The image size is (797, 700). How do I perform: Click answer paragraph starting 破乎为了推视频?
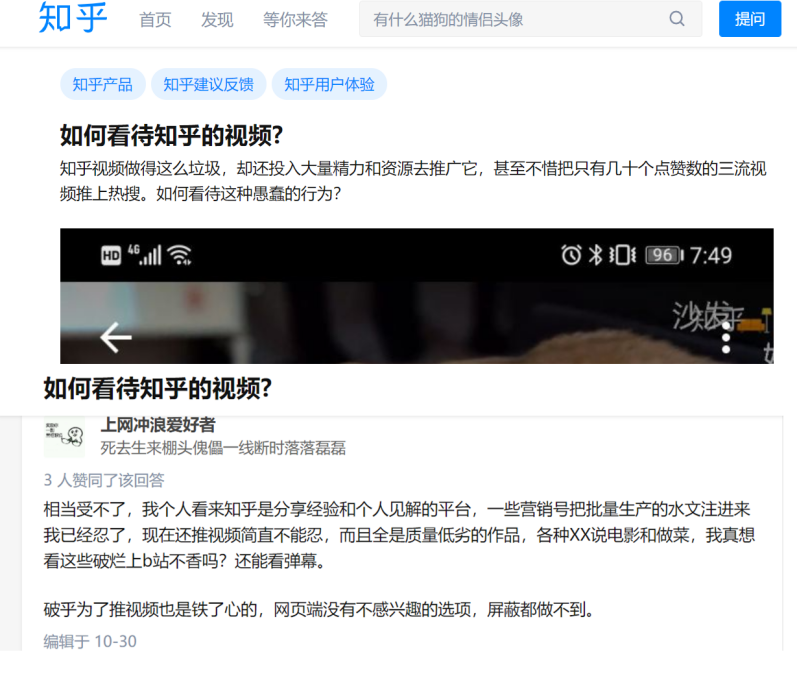(319, 609)
